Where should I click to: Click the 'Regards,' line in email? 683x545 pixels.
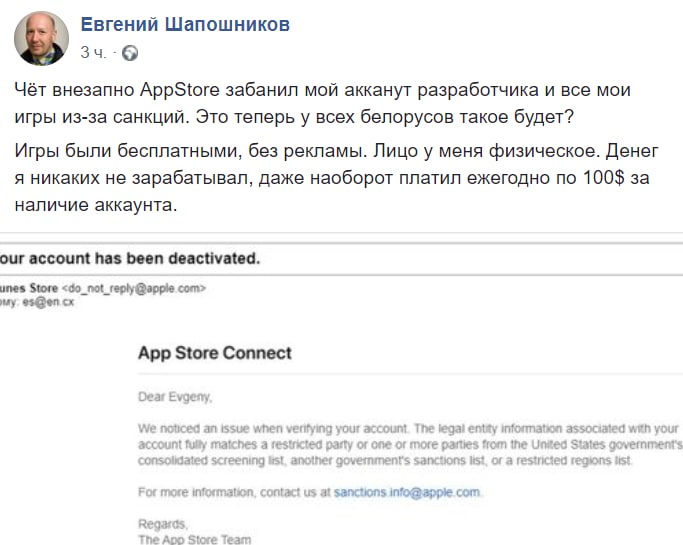pos(162,524)
